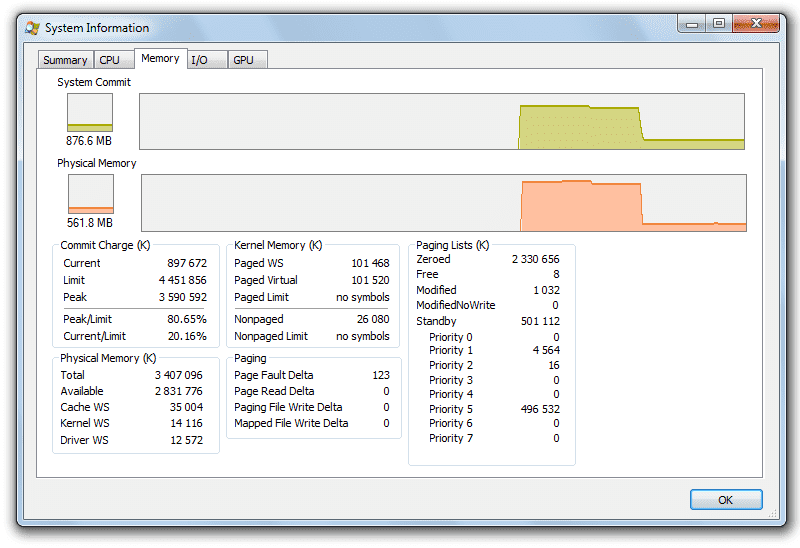Select the Page Fault Delta value
Image resolution: width=800 pixels, height=548 pixels.
380,375
